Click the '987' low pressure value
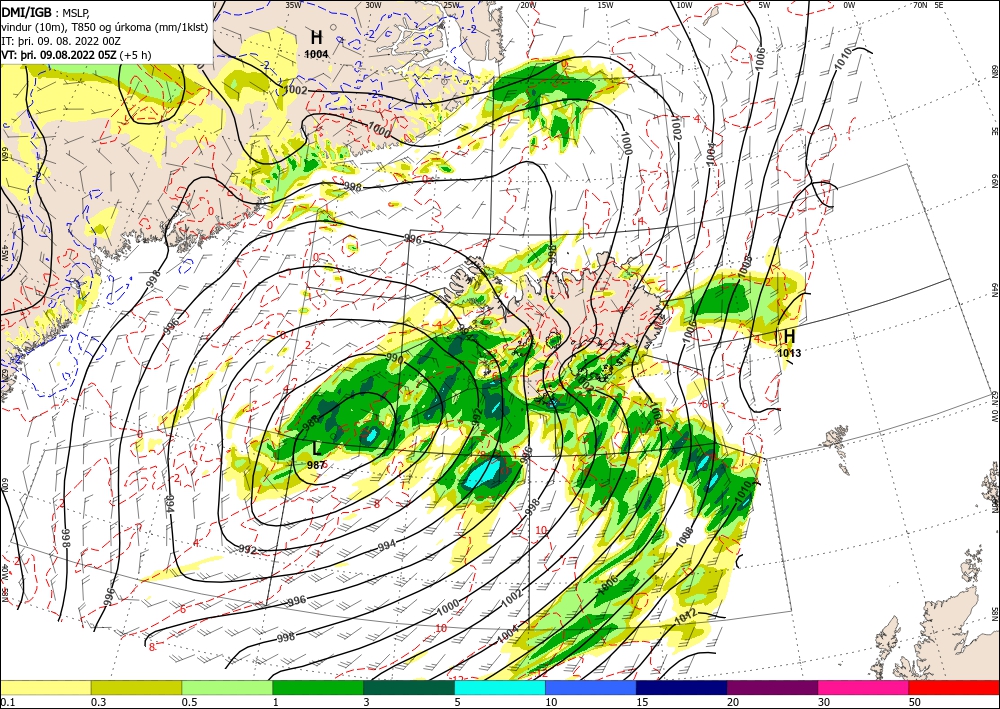This screenshot has height=709, width=1000. 317,465
